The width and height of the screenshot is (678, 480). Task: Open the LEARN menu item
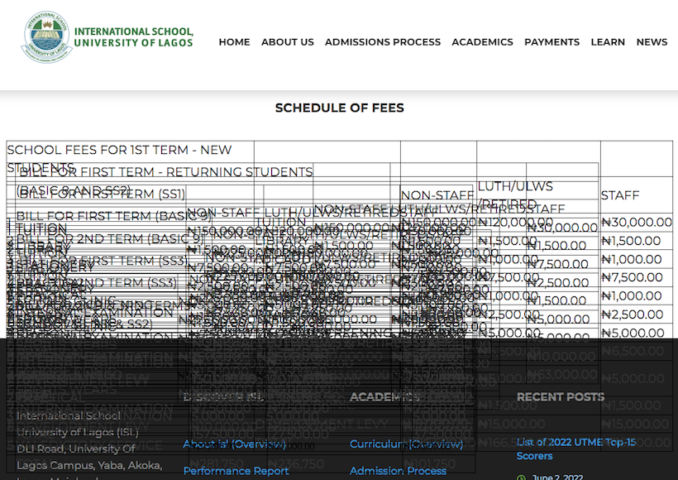(x=608, y=42)
